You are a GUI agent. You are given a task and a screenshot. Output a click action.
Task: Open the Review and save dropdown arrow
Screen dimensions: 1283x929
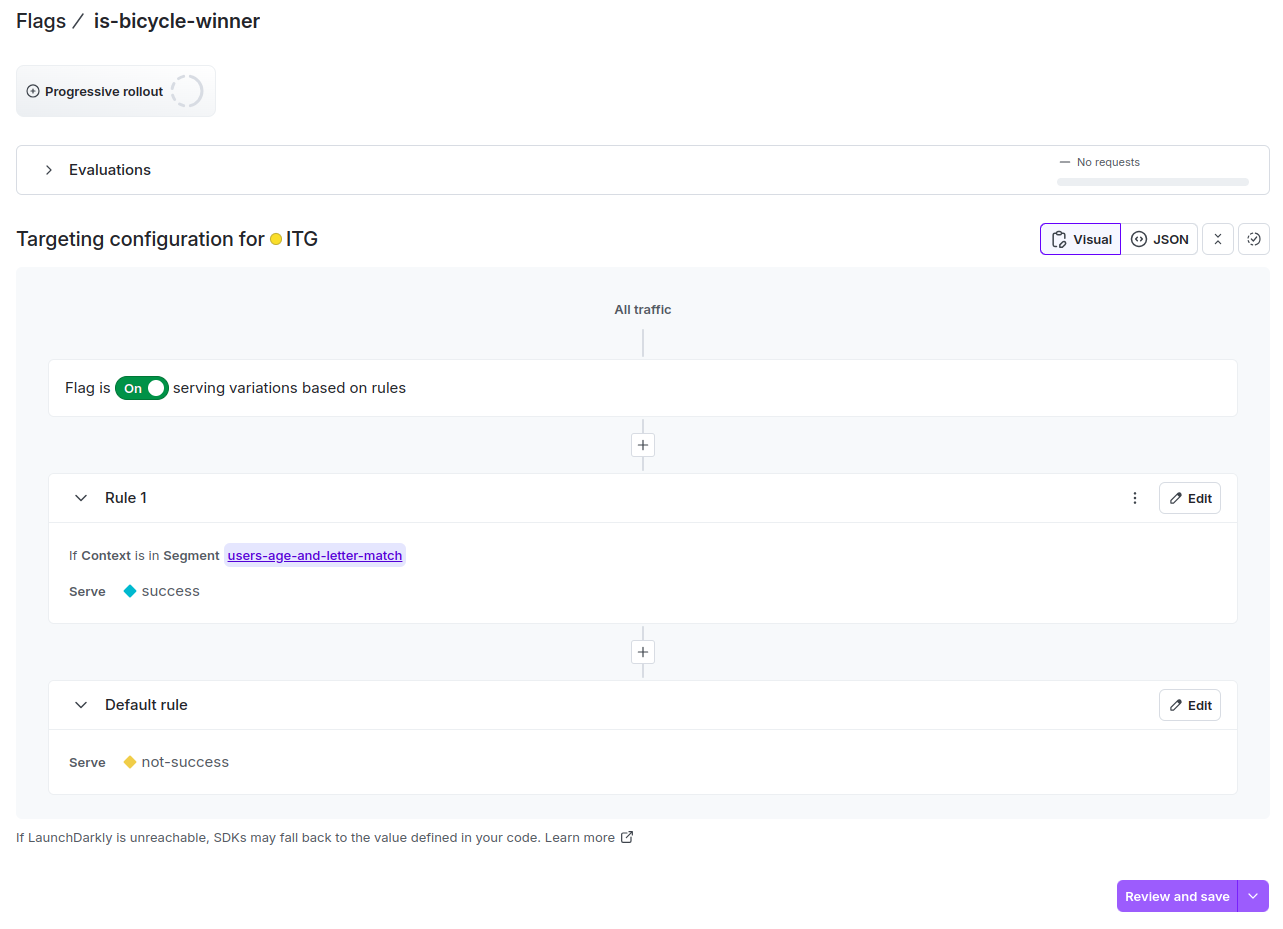point(1253,896)
